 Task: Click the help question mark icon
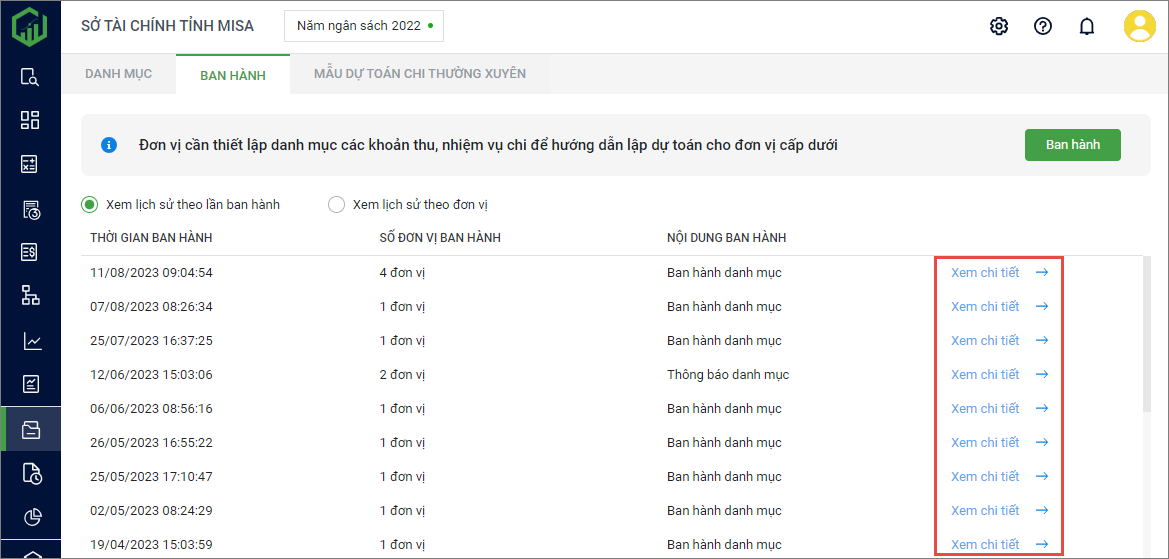[x=1043, y=26]
